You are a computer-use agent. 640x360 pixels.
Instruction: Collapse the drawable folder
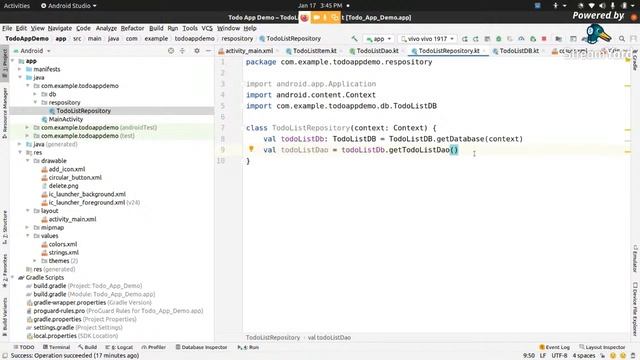tap(27, 161)
